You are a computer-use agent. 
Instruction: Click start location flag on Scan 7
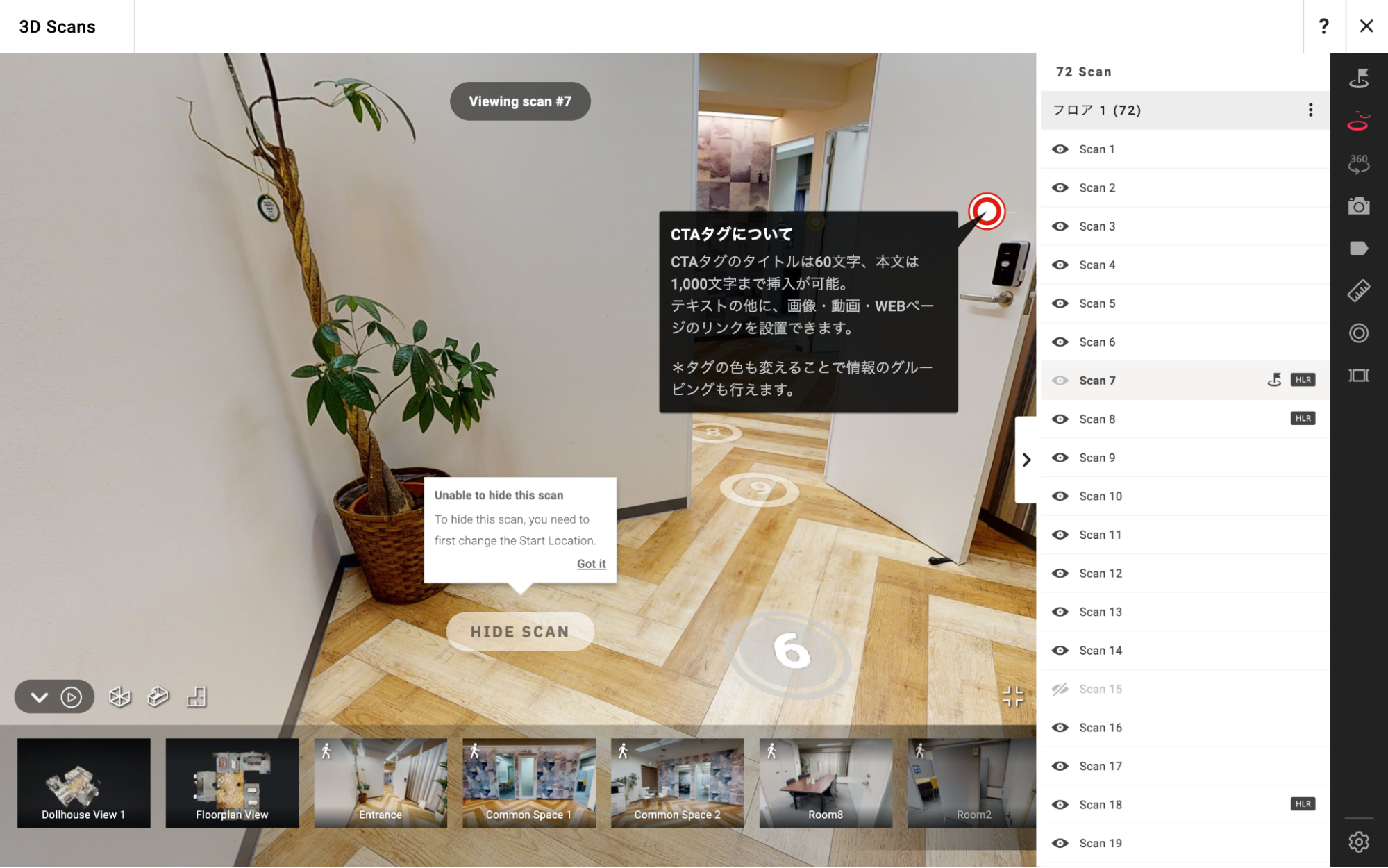[1274, 380]
